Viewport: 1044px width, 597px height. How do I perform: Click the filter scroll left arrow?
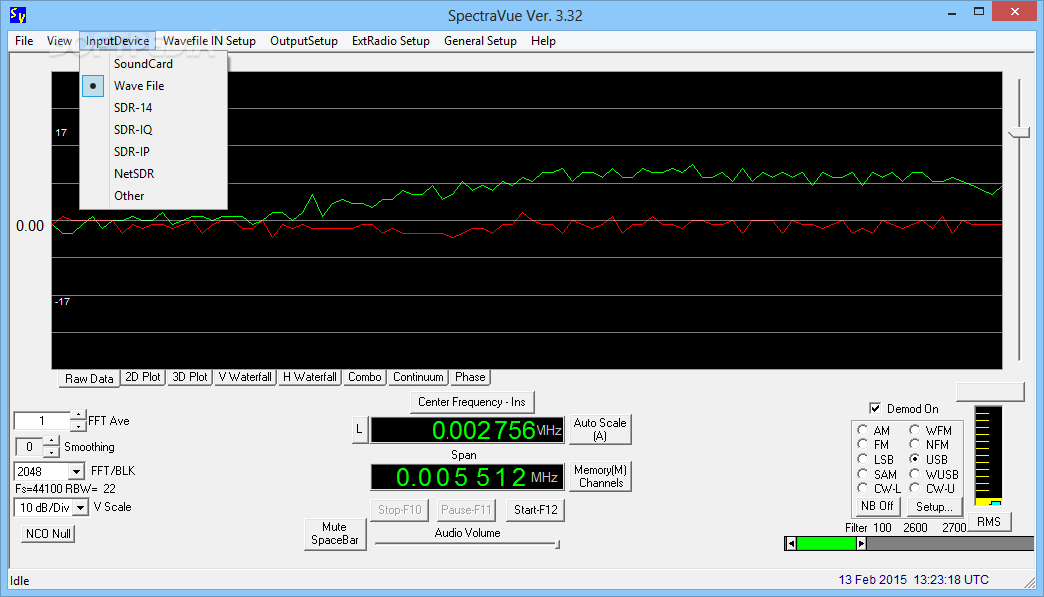(x=791, y=544)
